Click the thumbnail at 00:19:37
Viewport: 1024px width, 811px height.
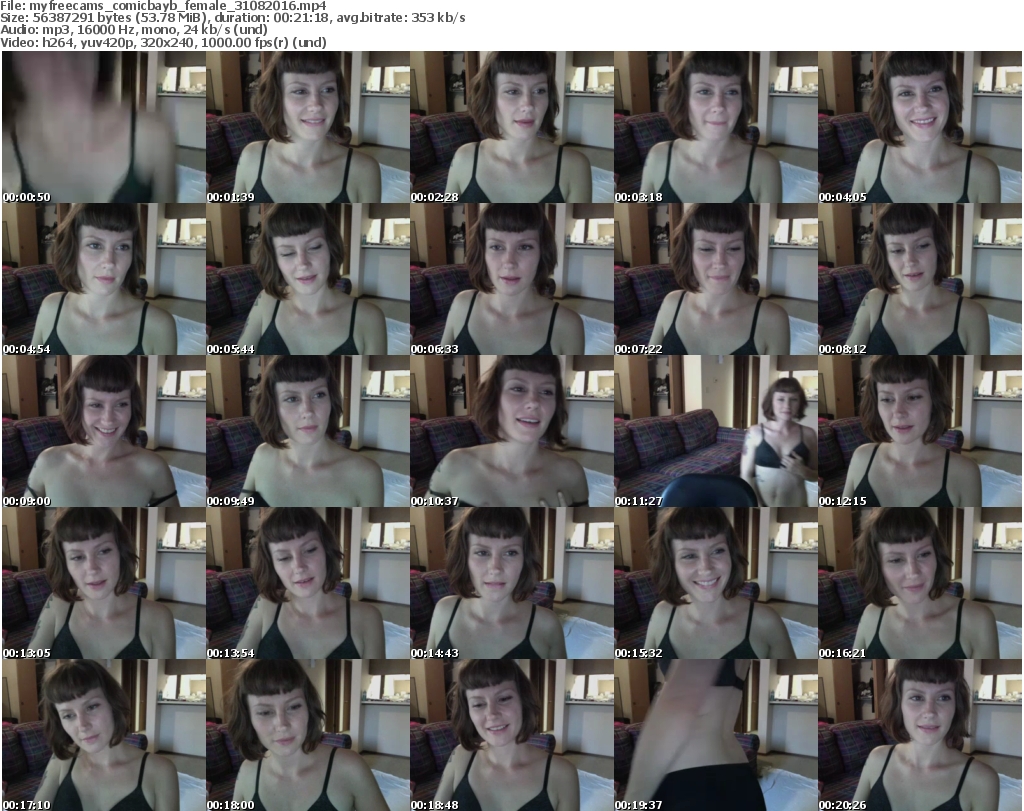coord(716,735)
